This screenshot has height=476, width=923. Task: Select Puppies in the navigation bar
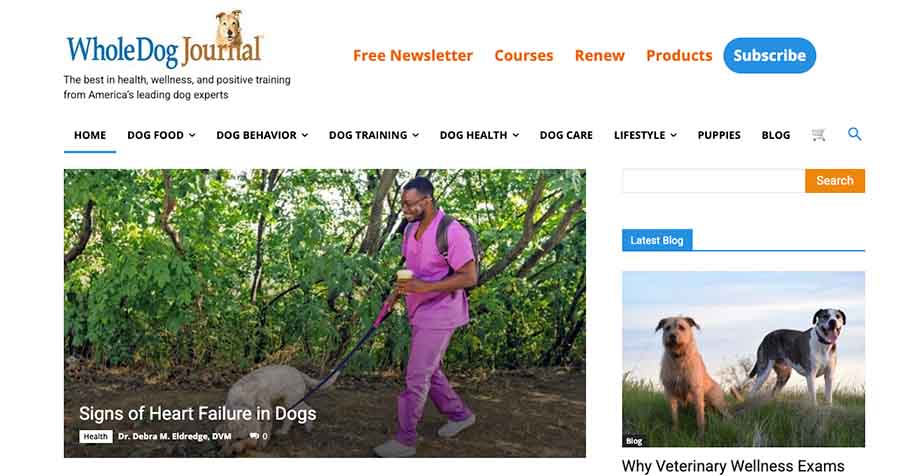[719, 135]
